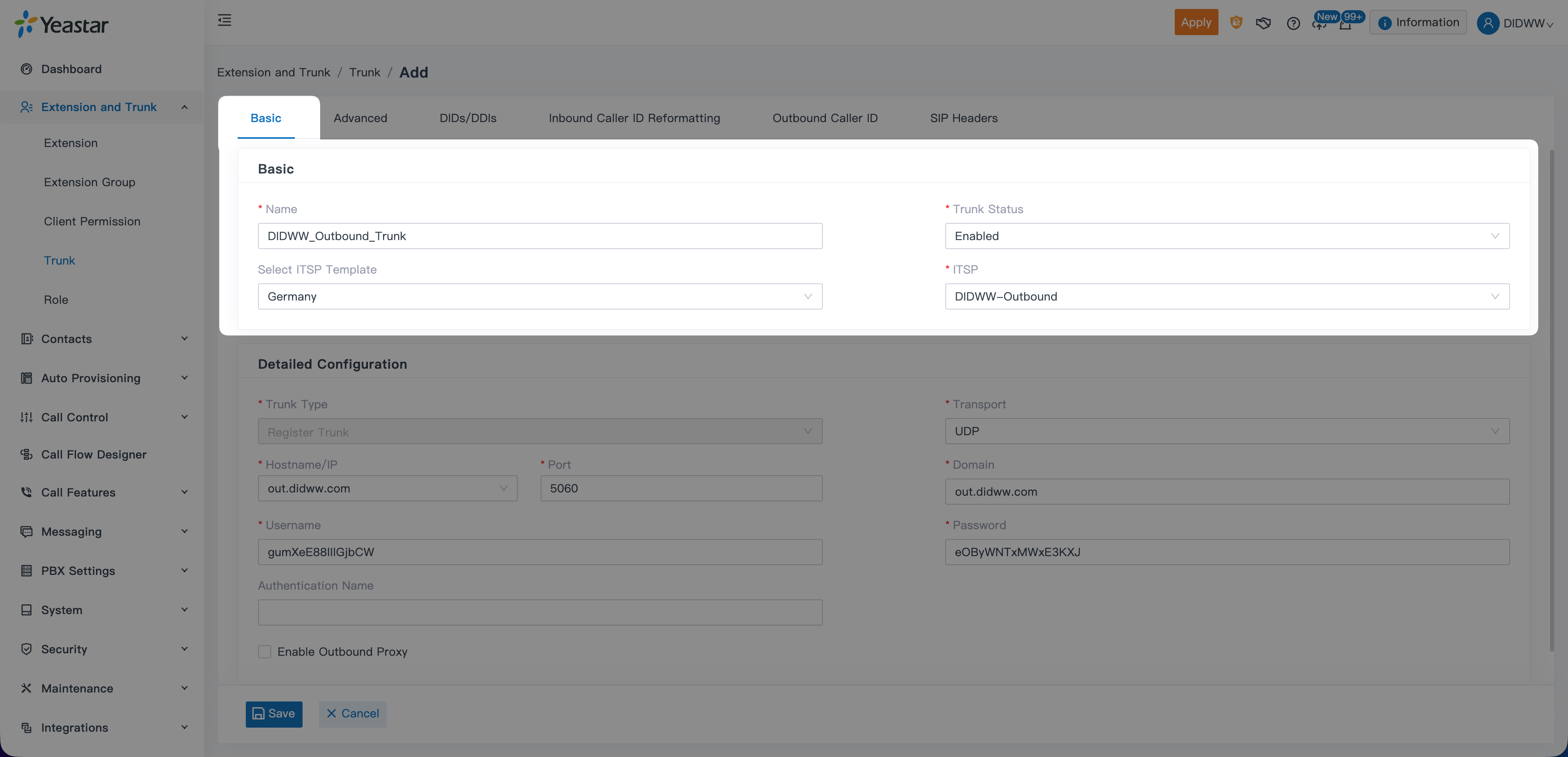Open Call Flow Designer in sidebar
This screenshot has height=757, width=1568.
93,454
